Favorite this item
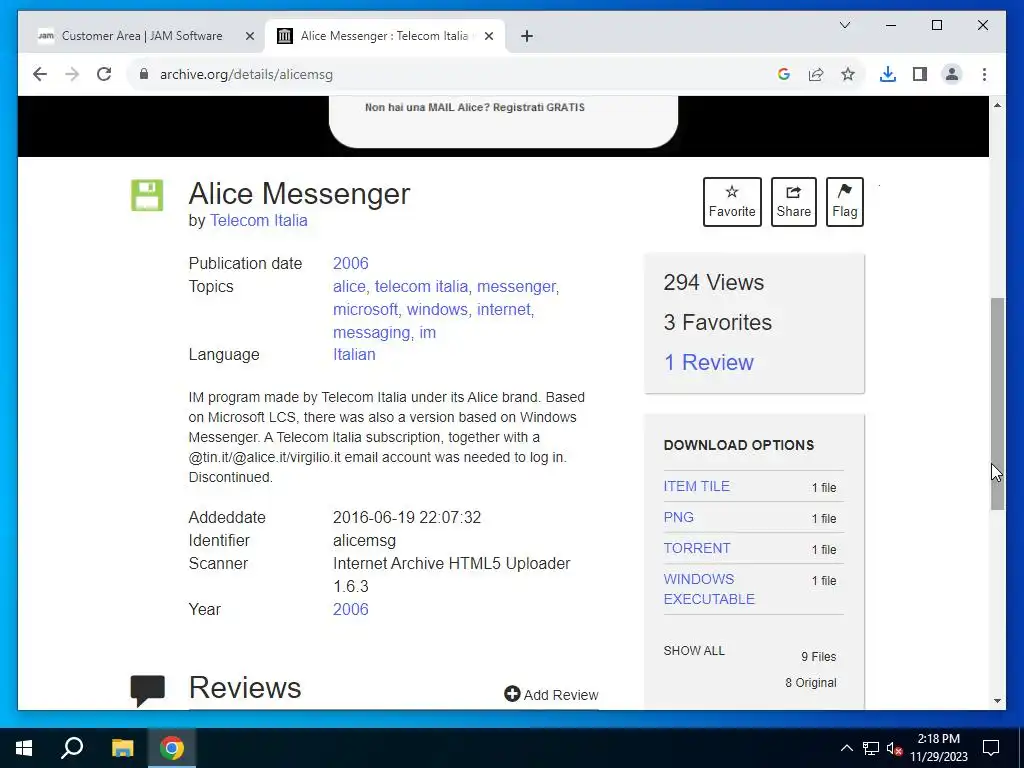This screenshot has height=768, width=1024. coord(732,202)
